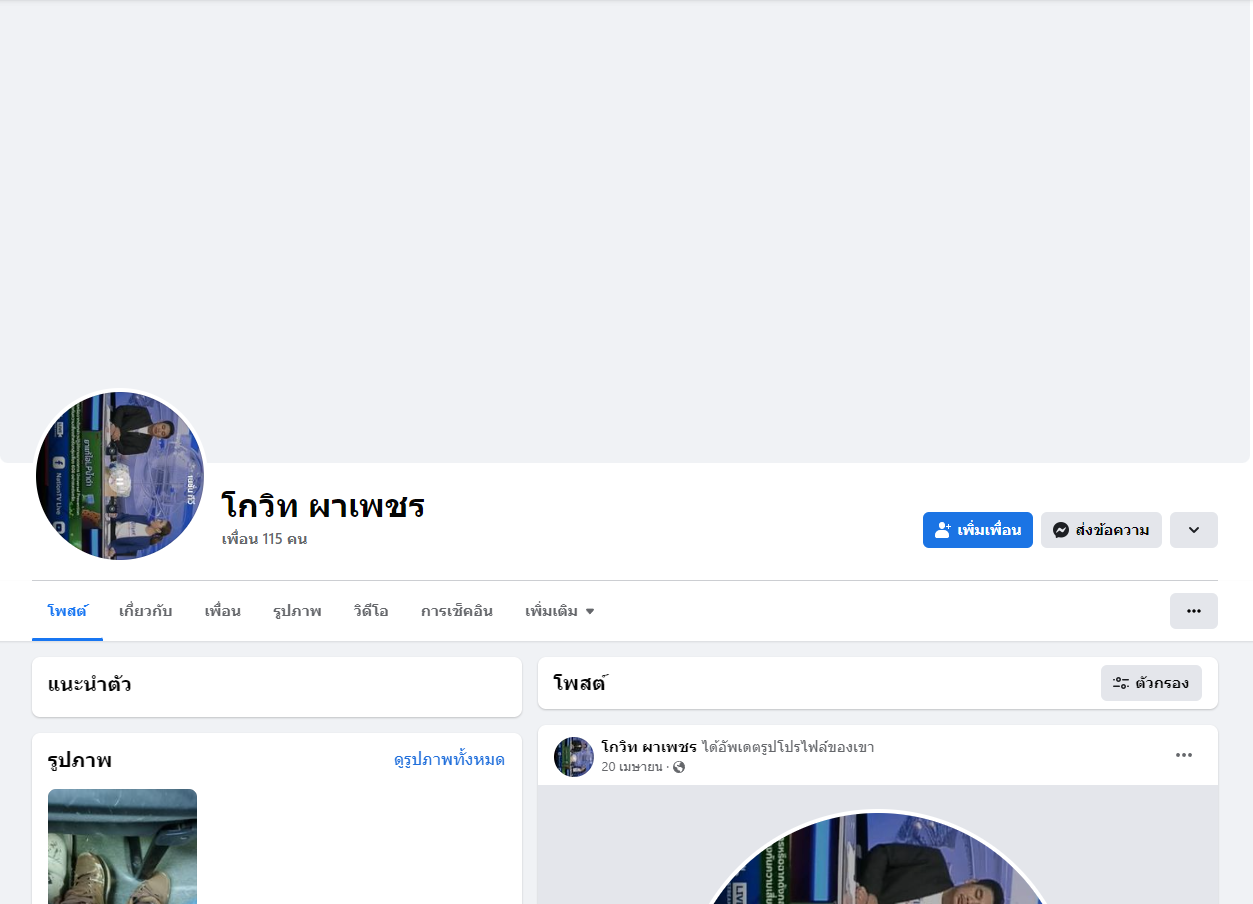Open the การเช็คอิน tab
Image resolution: width=1253 pixels, height=904 pixels.
click(456, 611)
